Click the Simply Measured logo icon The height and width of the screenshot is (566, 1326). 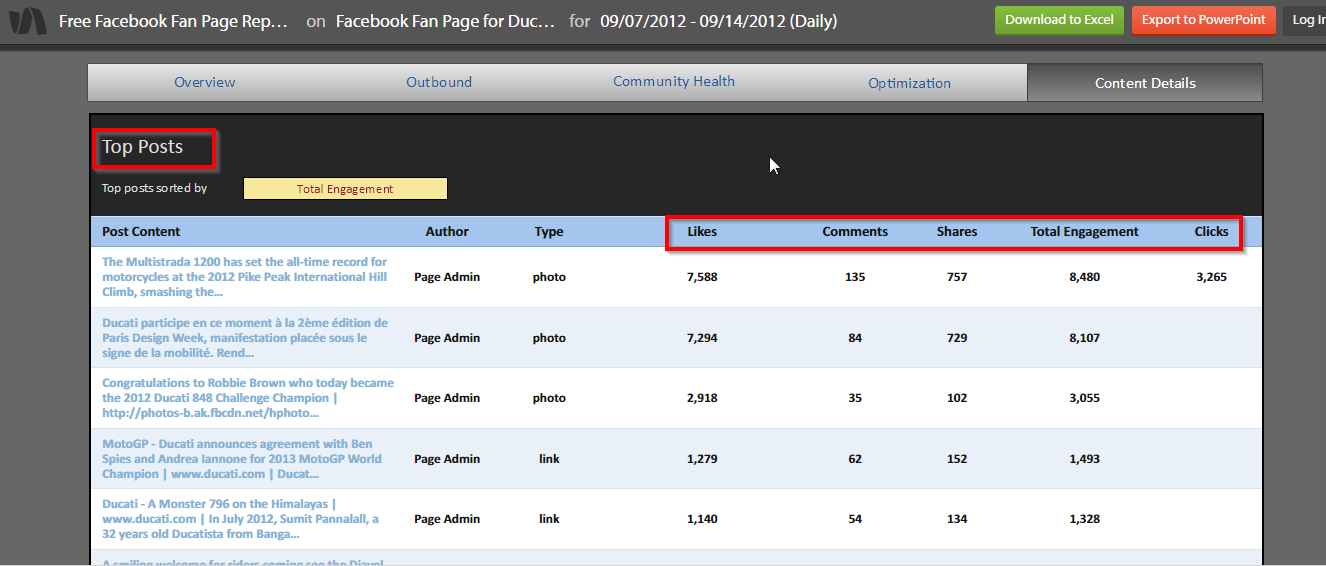coord(27,21)
